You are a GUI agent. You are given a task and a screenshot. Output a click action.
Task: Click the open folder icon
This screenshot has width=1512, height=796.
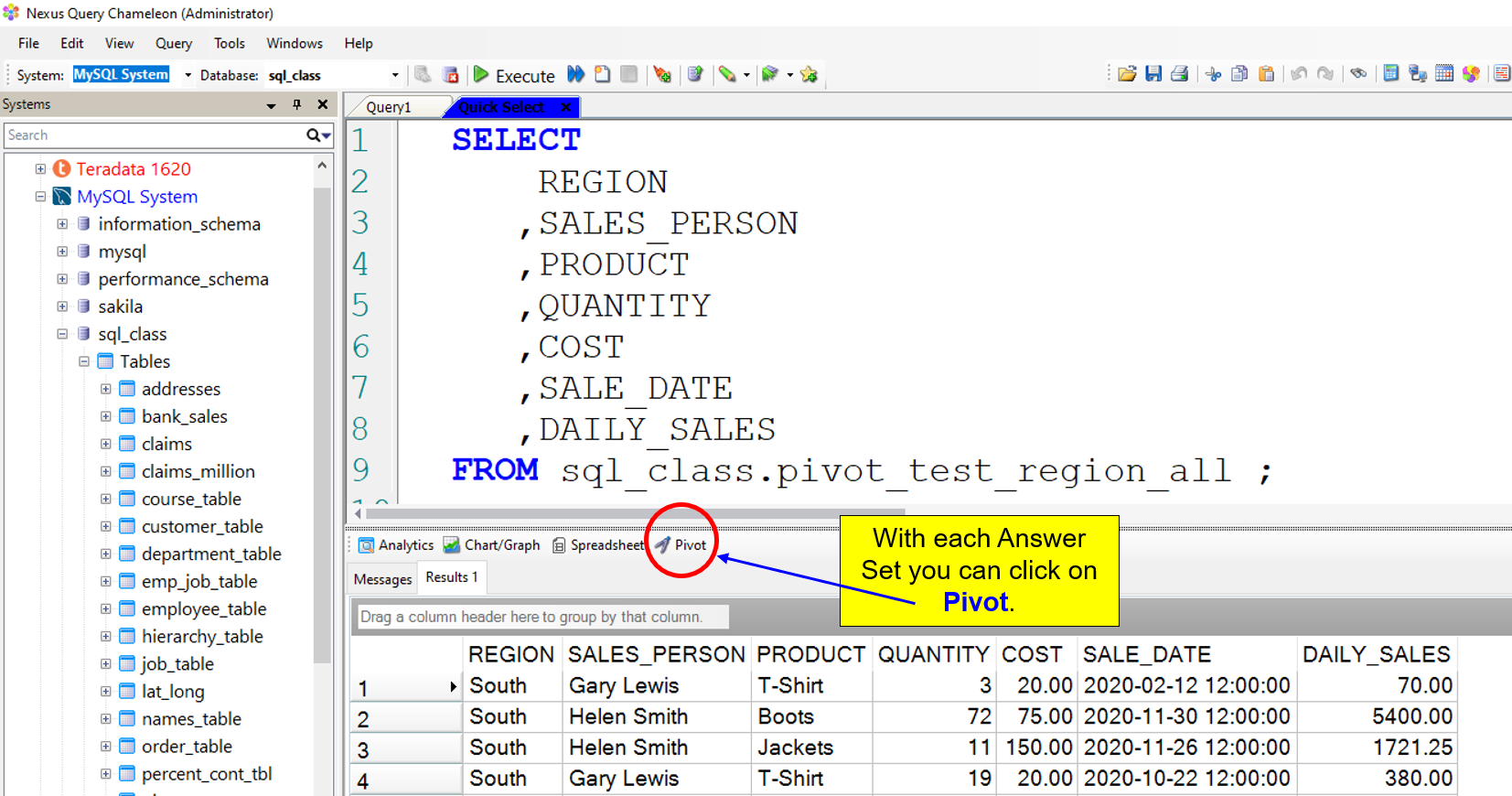(x=1127, y=74)
